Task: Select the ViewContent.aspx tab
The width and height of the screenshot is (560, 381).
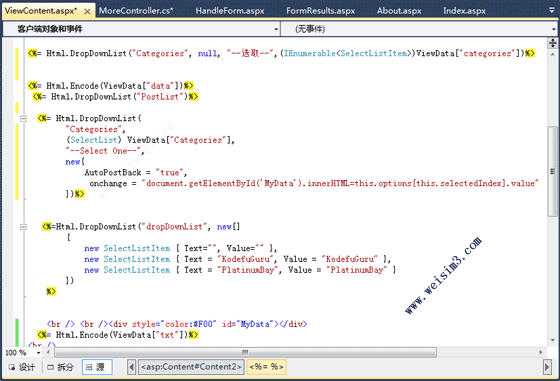Action: pyautogui.click(x=41, y=11)
